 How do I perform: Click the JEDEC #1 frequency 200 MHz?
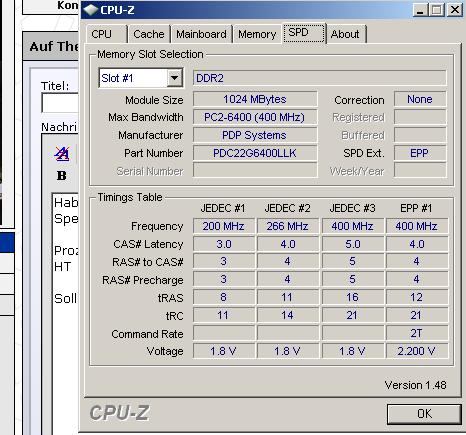pos(224,226)
